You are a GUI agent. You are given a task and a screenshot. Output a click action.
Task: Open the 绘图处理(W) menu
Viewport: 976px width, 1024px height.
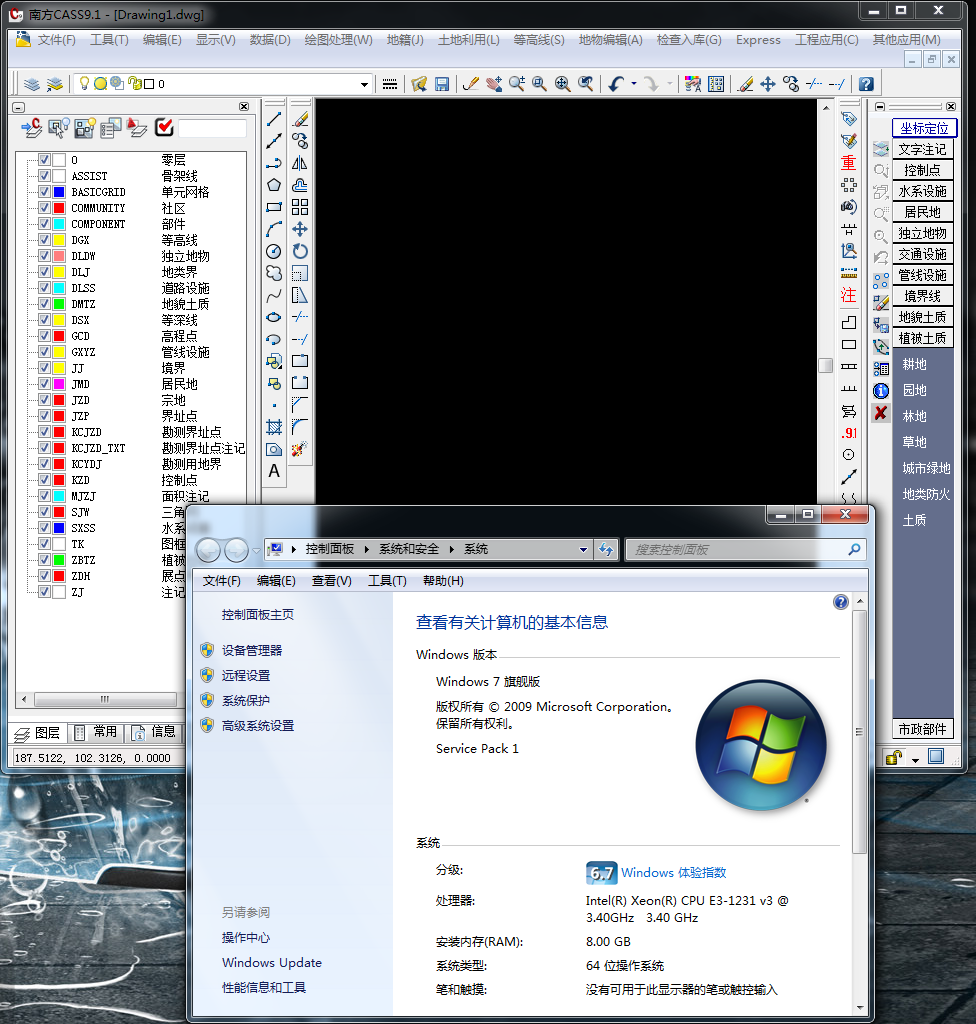click(x=338, y=40)
